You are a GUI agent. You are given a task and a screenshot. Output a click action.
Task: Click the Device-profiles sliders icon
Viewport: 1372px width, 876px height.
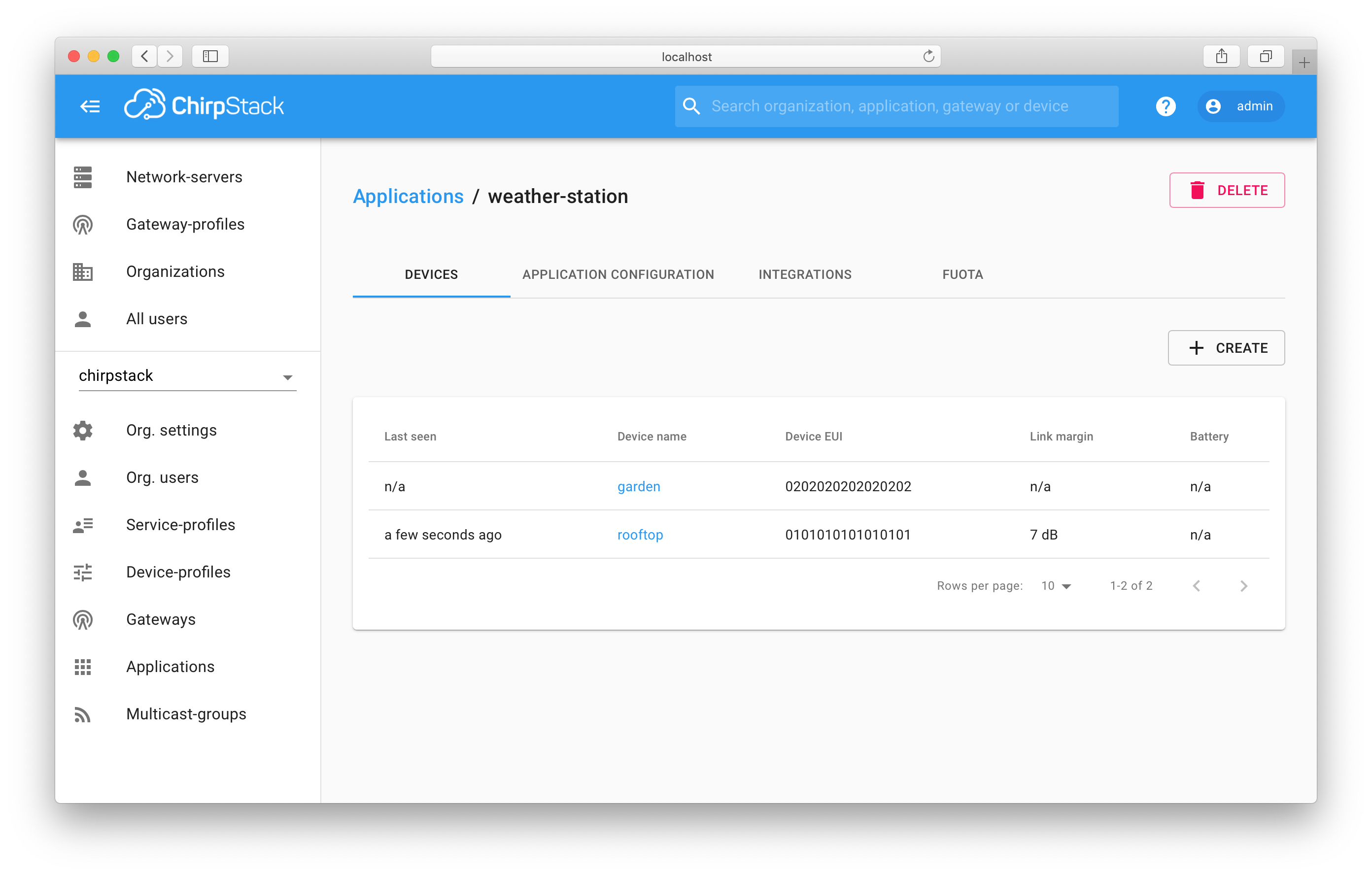83,572
